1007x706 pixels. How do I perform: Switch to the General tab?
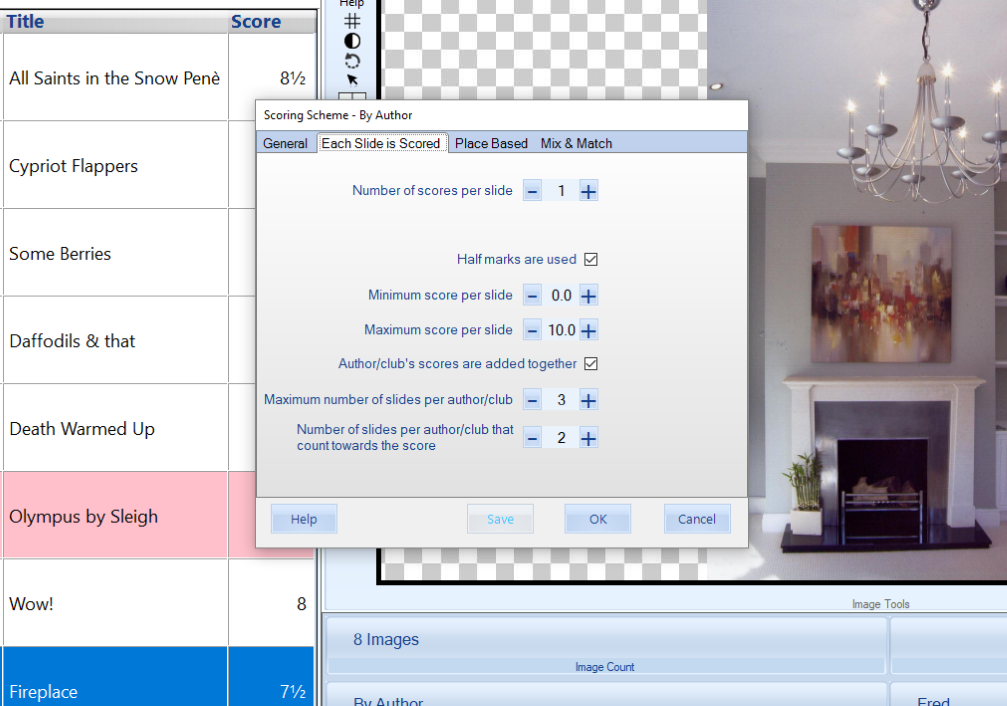tap(285, 143)
